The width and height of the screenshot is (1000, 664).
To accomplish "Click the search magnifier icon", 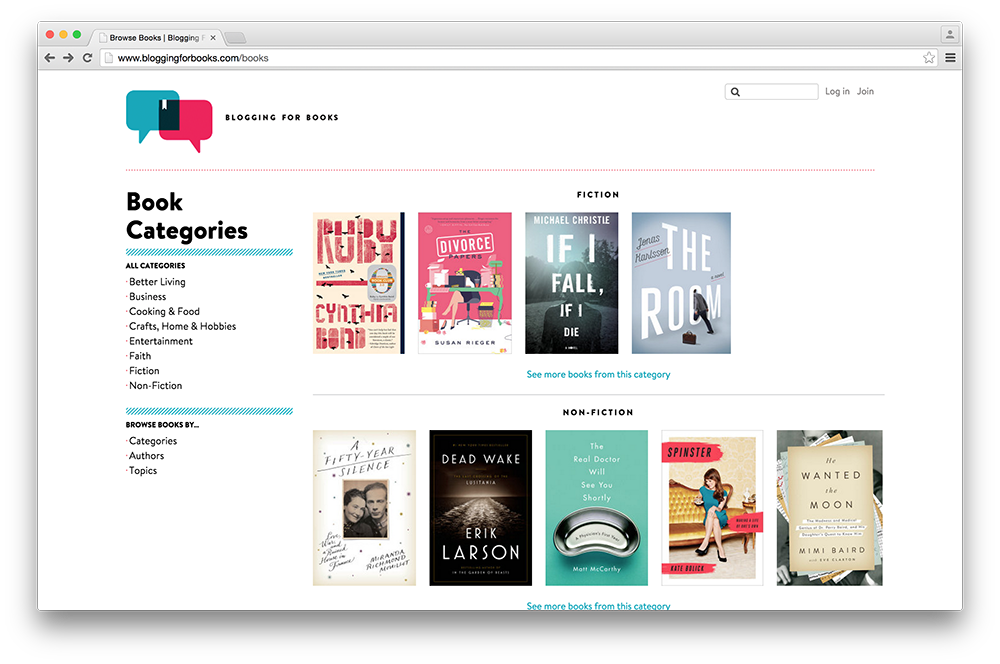I will point(736,92).
